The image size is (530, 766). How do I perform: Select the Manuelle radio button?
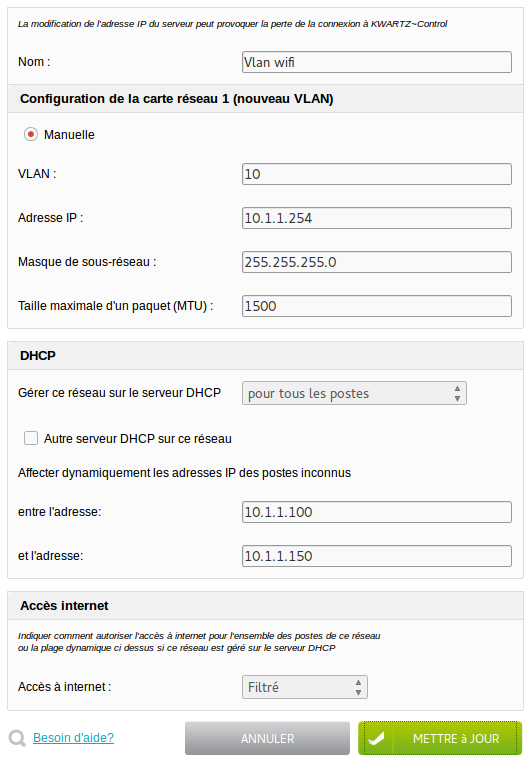31,134
